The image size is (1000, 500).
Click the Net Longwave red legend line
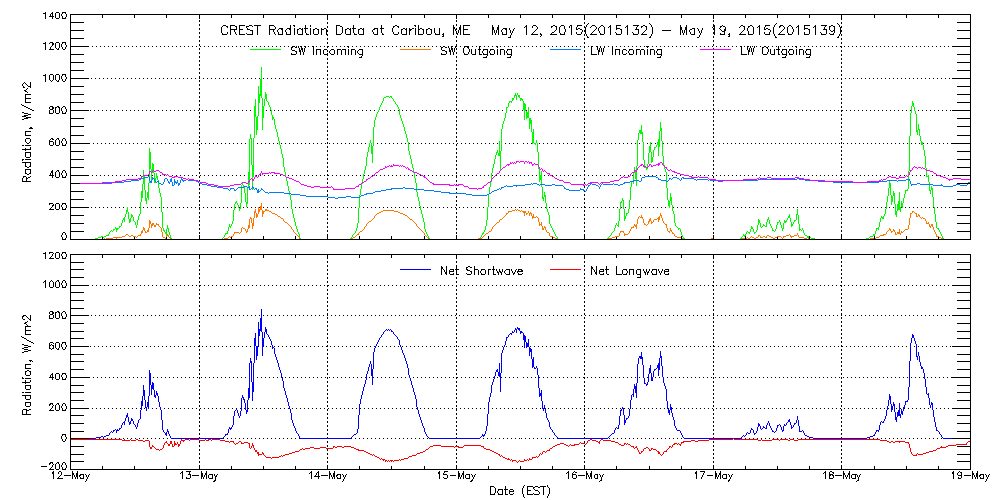coord(563,271)
